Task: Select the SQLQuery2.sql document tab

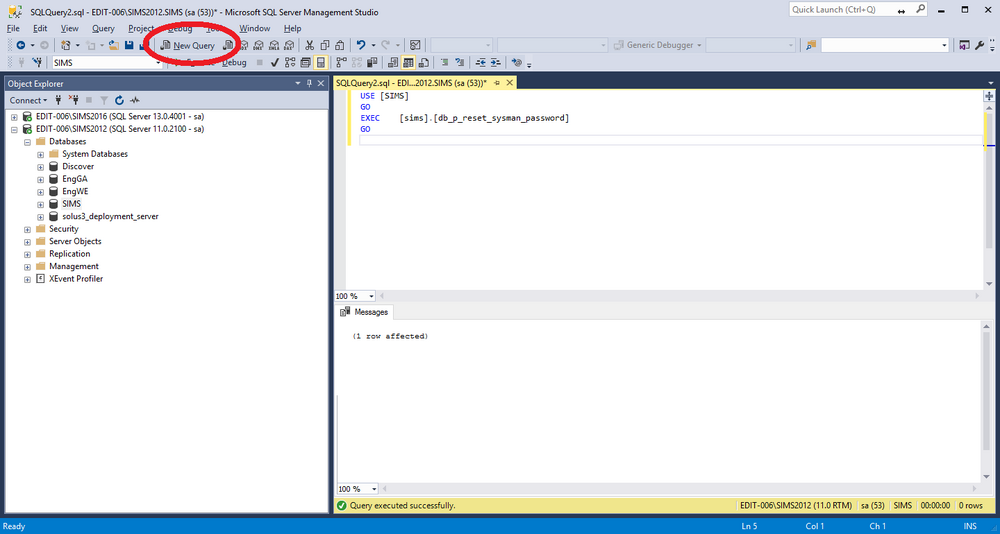Action: [x=411, y=83]
